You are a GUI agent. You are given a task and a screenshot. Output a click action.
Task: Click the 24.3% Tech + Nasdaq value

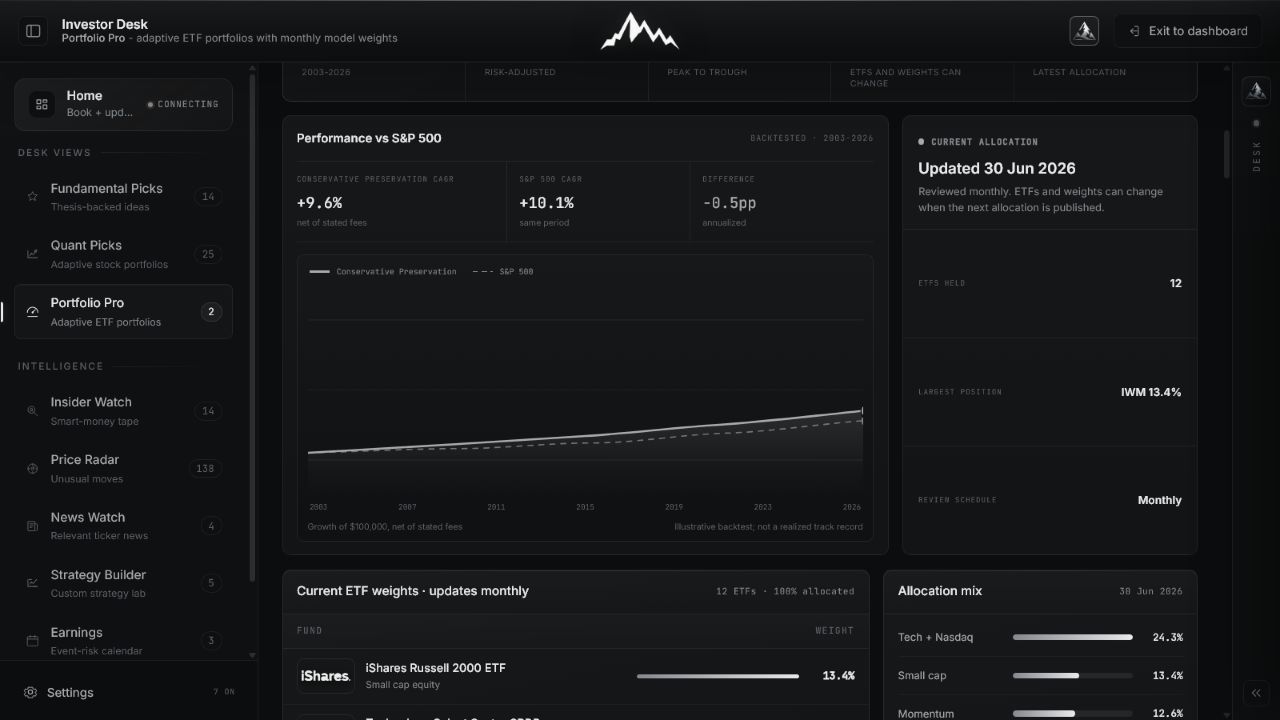coord(1167,637)
